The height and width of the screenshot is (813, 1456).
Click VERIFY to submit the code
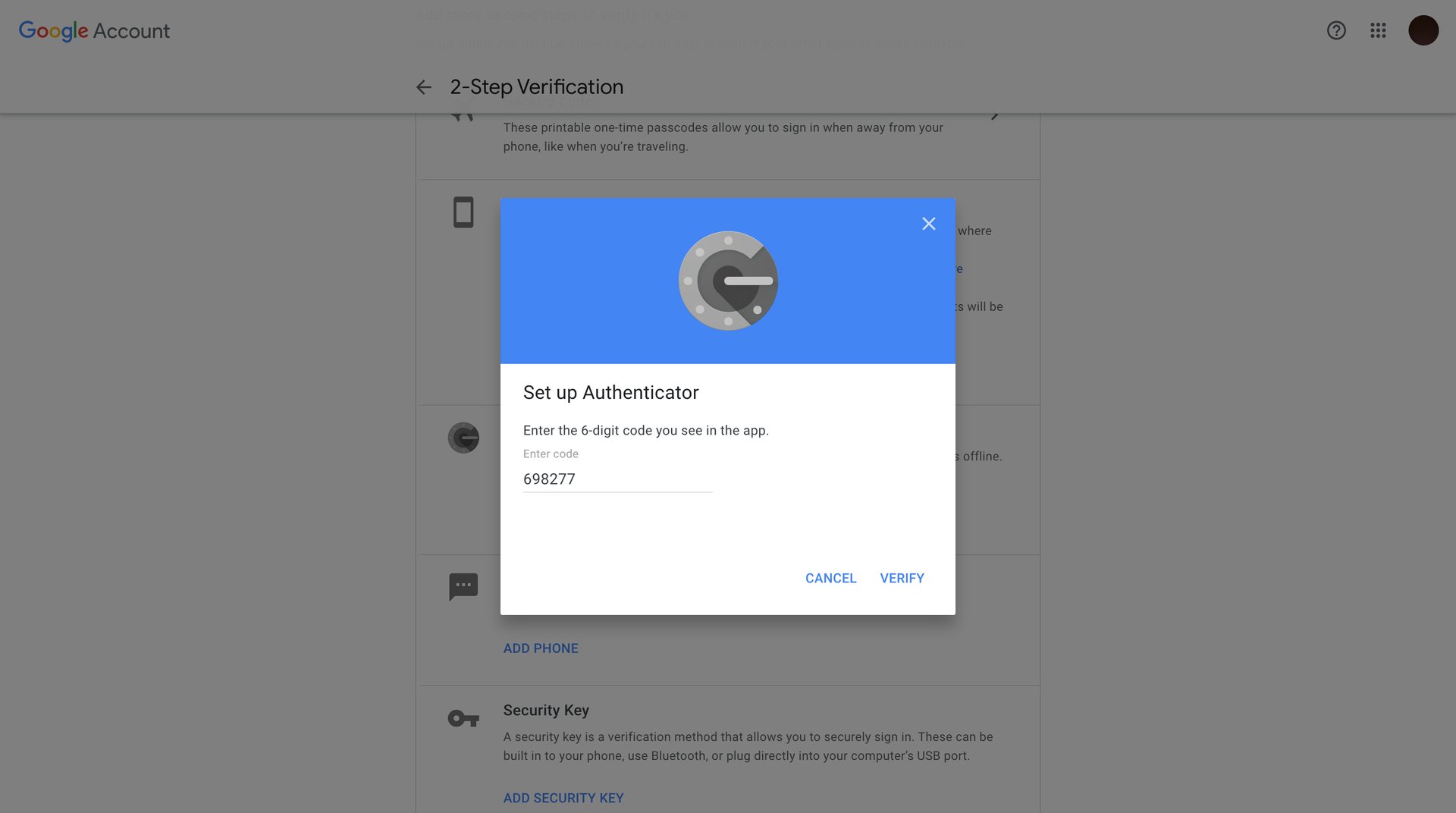coord(902,578)
